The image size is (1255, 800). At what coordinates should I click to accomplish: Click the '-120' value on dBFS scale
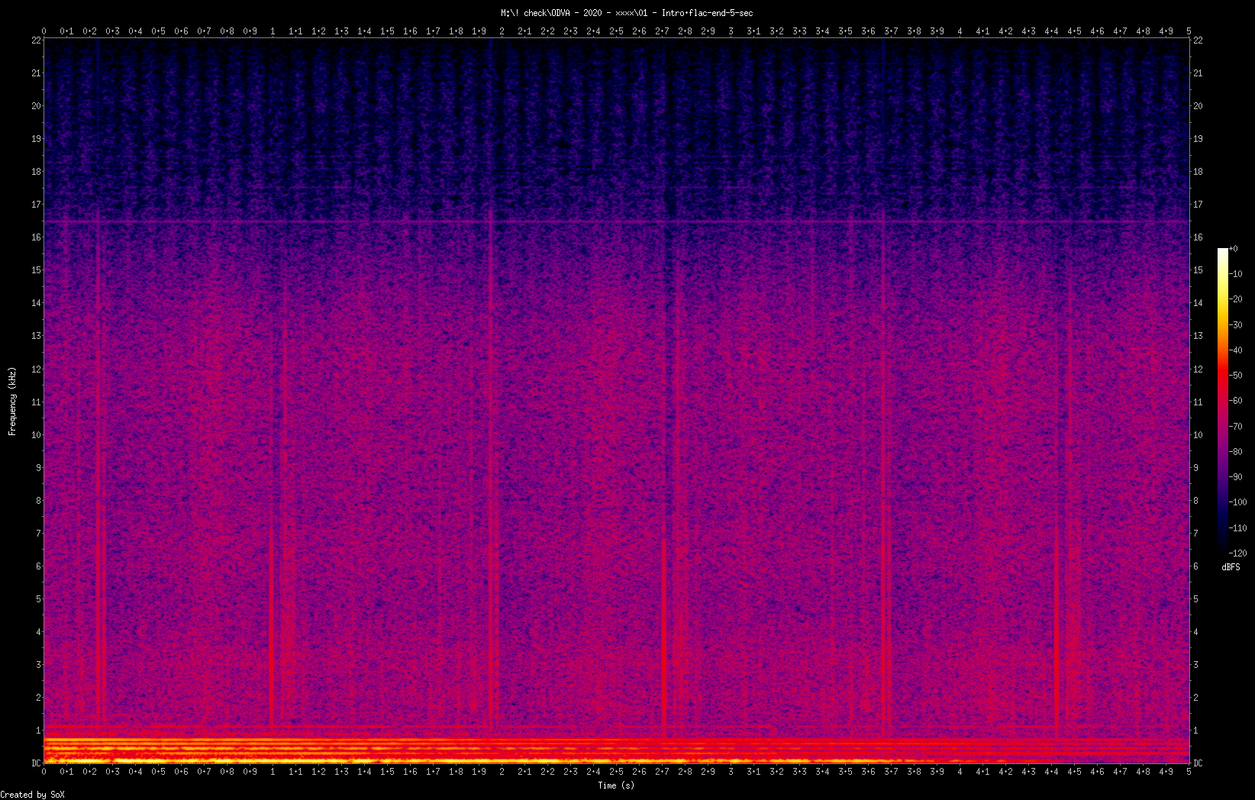(1238, 552)
